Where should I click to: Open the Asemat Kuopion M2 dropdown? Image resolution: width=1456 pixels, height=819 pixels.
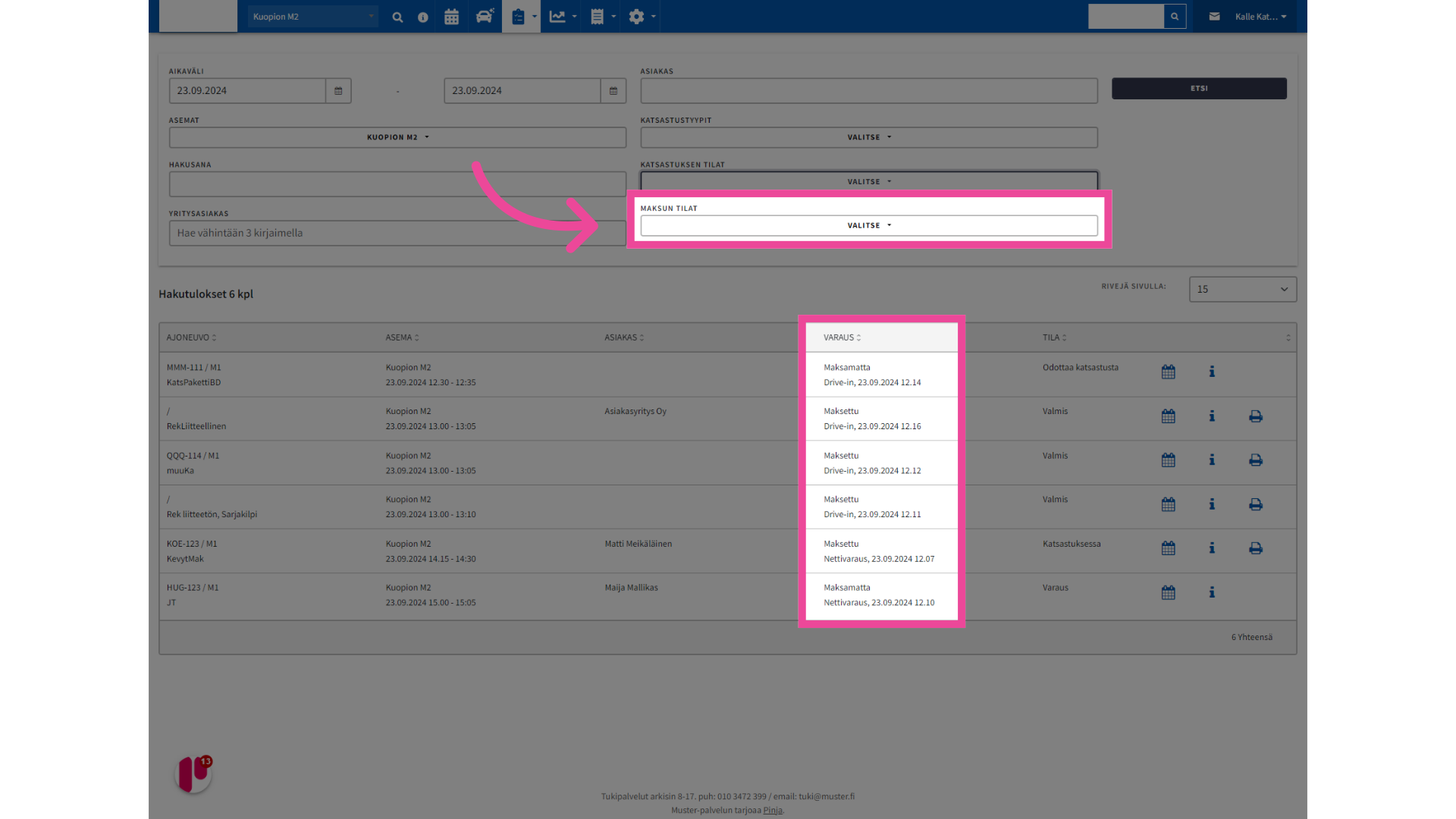tap(397, 137)
